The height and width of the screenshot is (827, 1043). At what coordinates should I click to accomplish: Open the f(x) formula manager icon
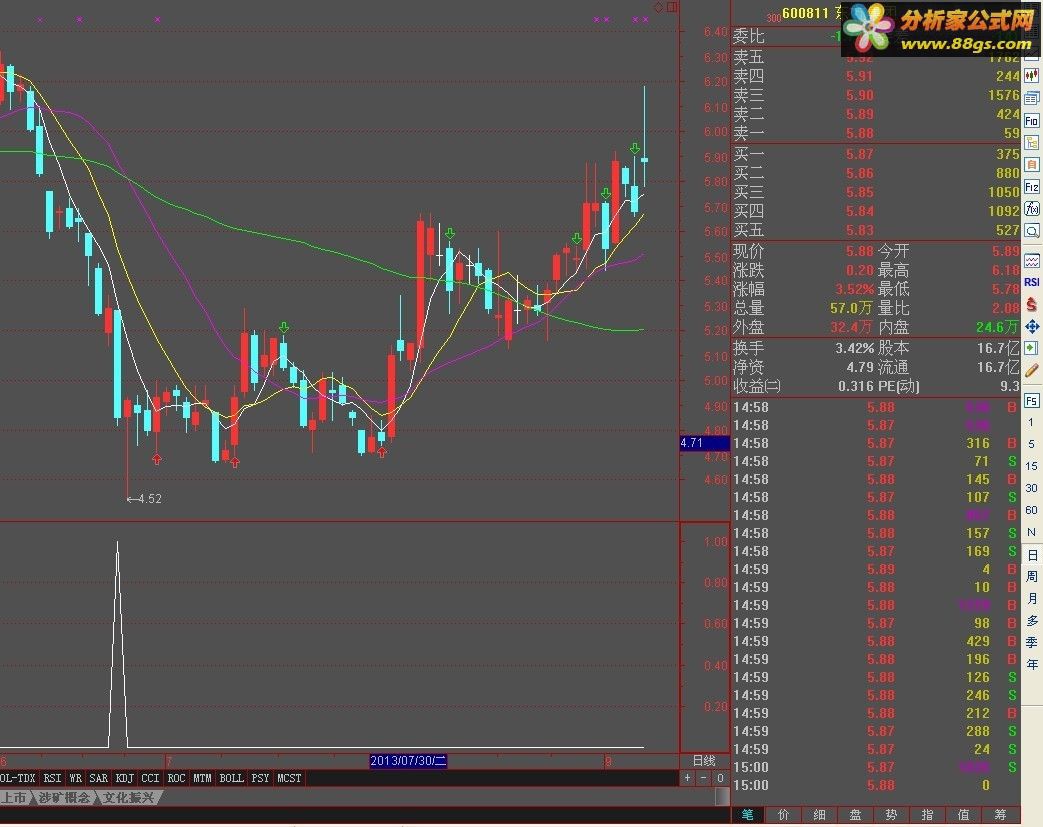click(x=1032, y=209)
